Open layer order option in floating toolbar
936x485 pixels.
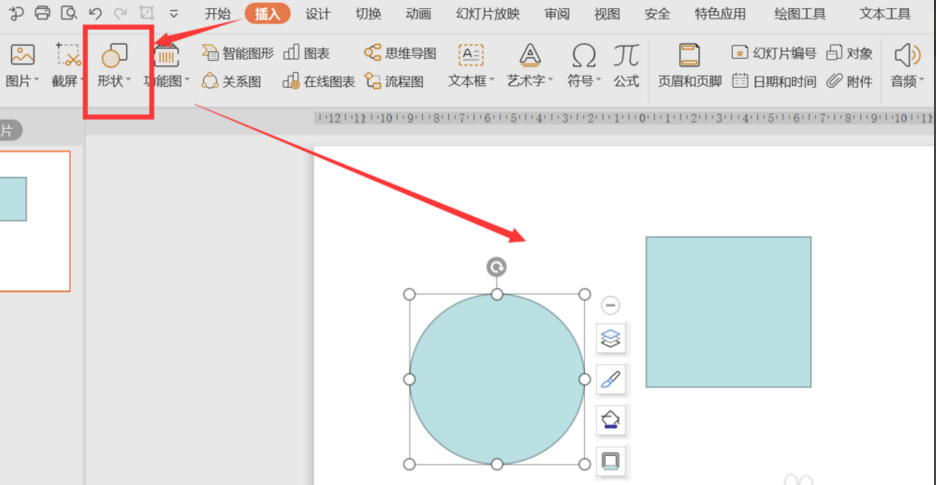coord(611,339)
